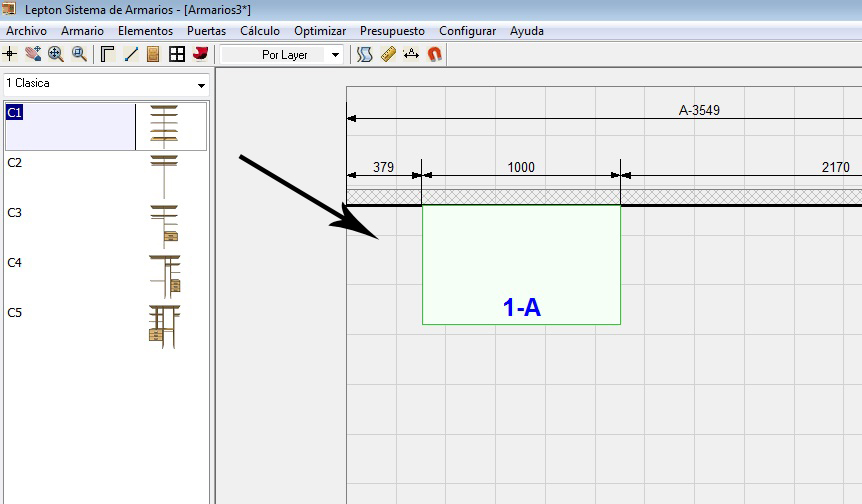Select the C5 row label

[x=14, y=313]
